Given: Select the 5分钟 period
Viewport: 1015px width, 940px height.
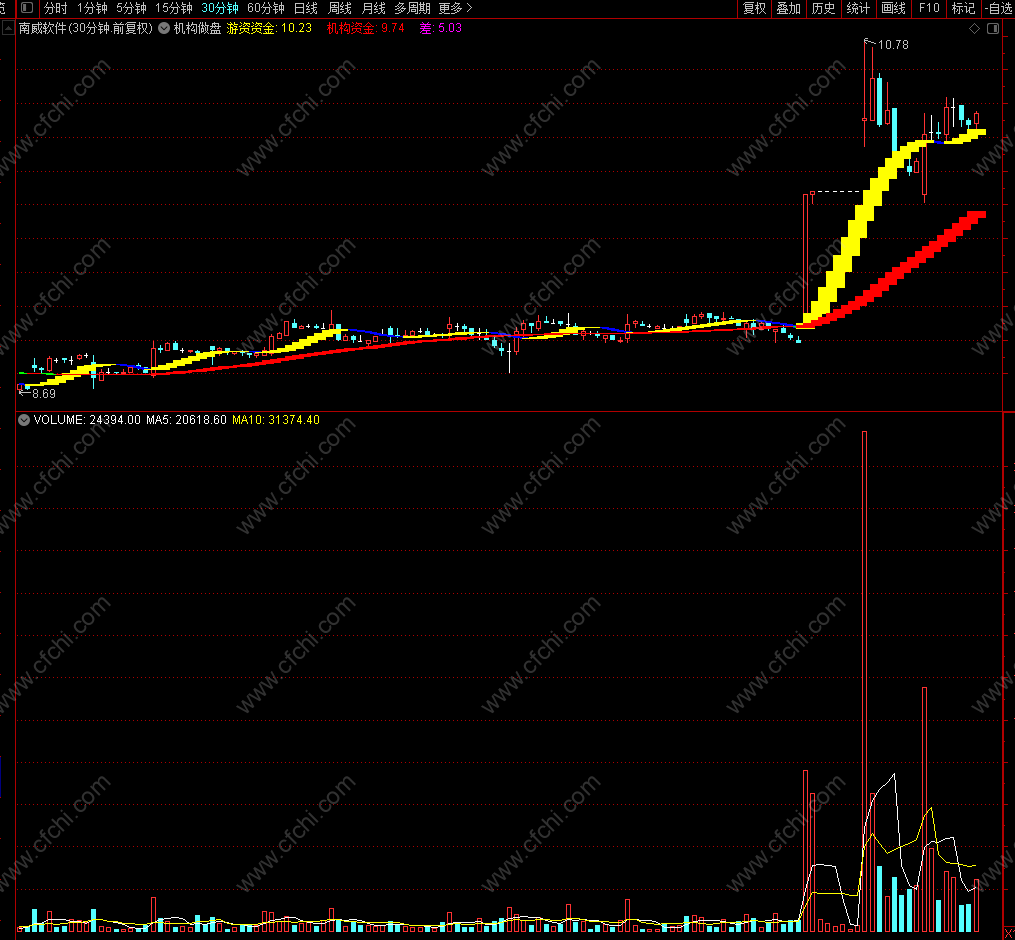Looking at the screenshot, I should coord(131,8).
